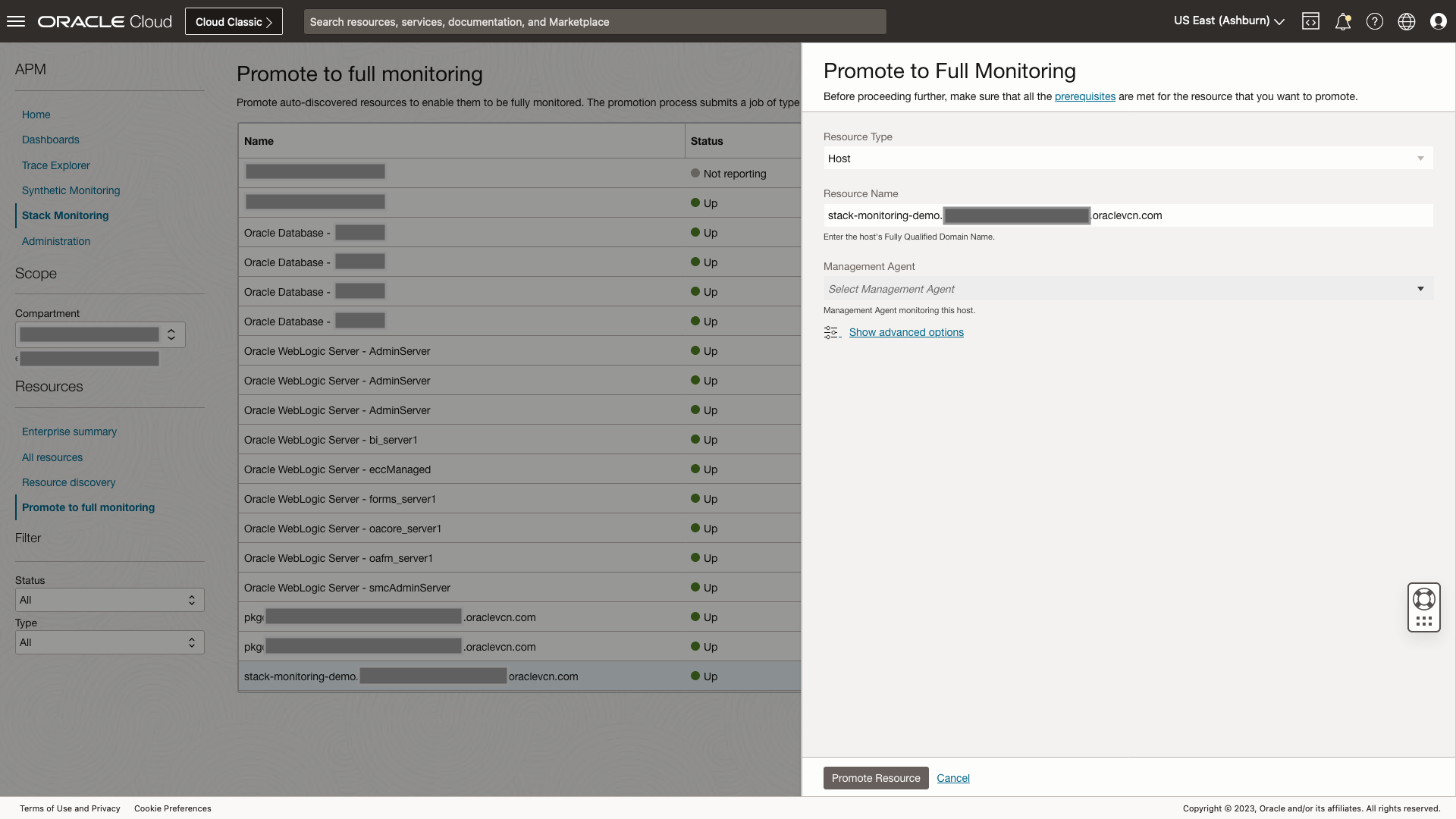The image size is (1456, 819).
Task: Expand the Status filter set to All
Action: point(108,600)
